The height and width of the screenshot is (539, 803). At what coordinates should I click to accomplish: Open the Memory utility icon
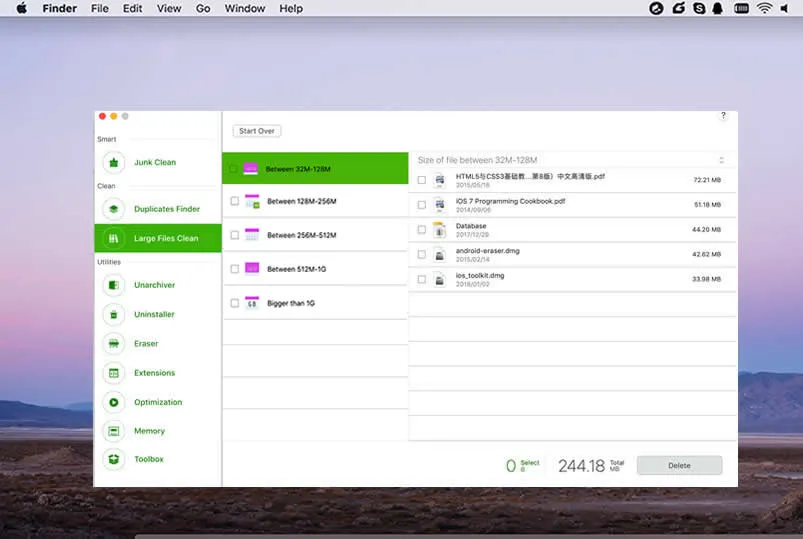point(114,431)
